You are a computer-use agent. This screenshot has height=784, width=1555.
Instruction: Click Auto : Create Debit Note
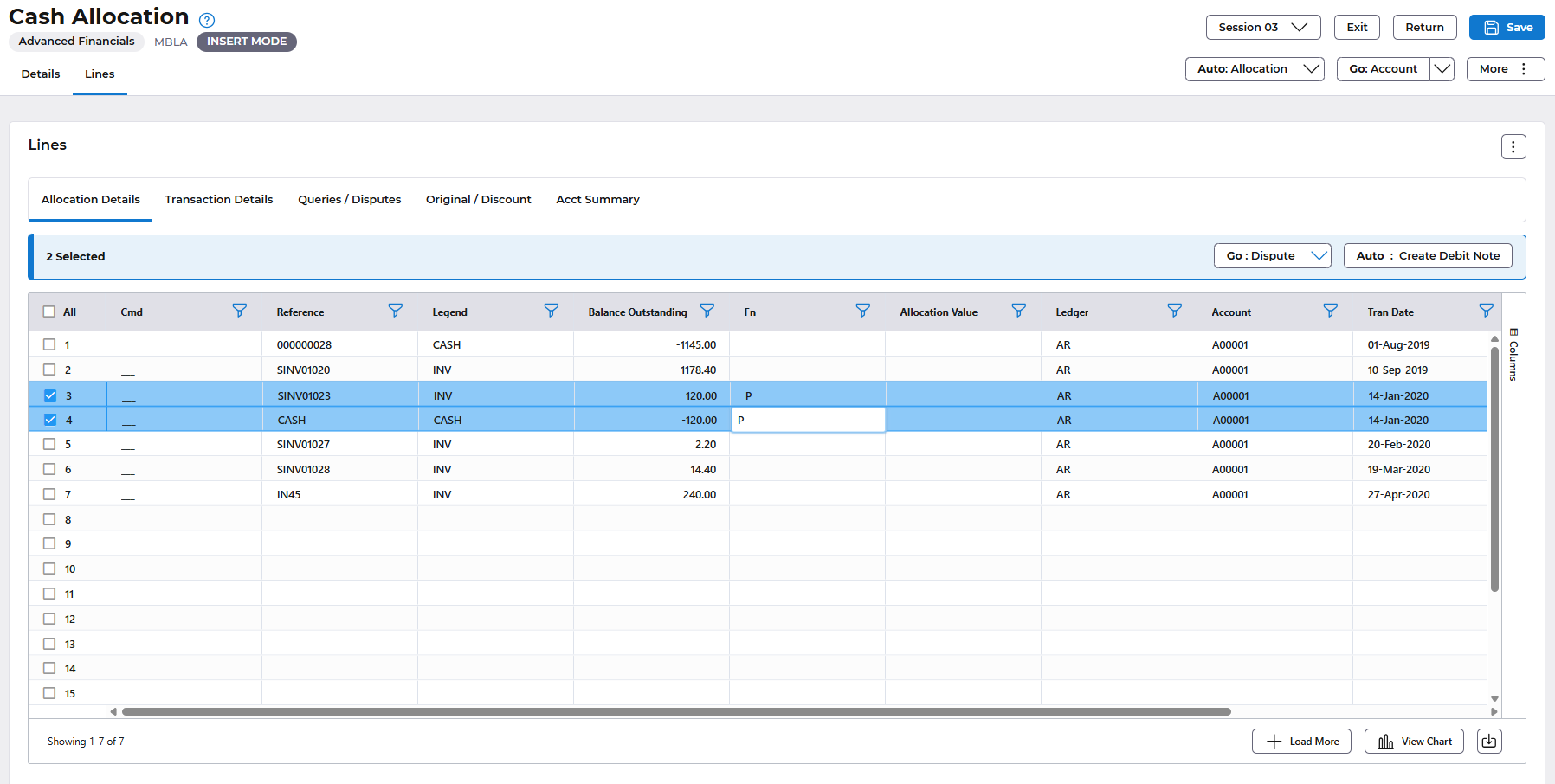(1427, 256)
